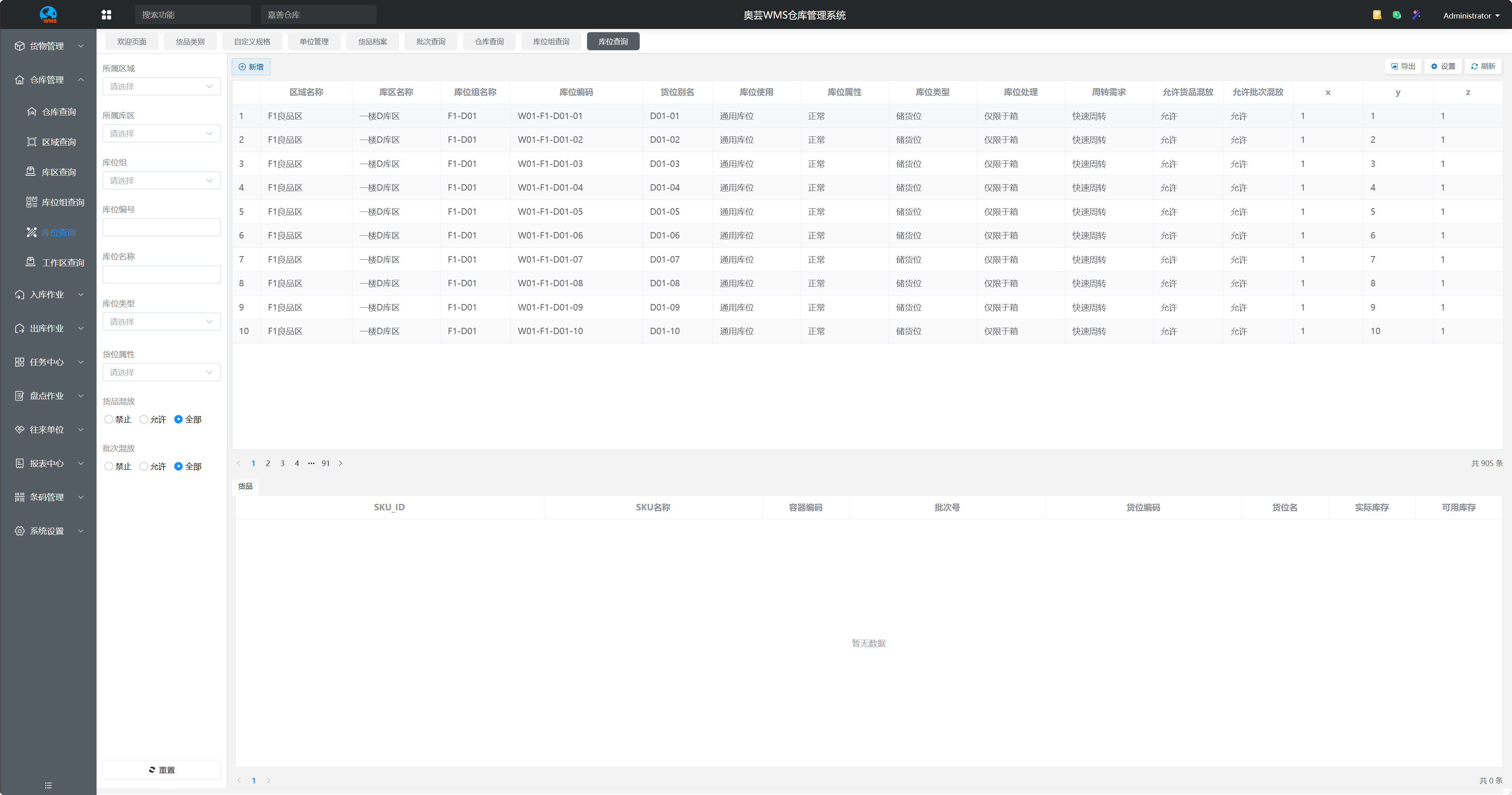Click the sidebar collapse icon at bottom
This screenshot has height=795, width=1512.
click(48, 785)
